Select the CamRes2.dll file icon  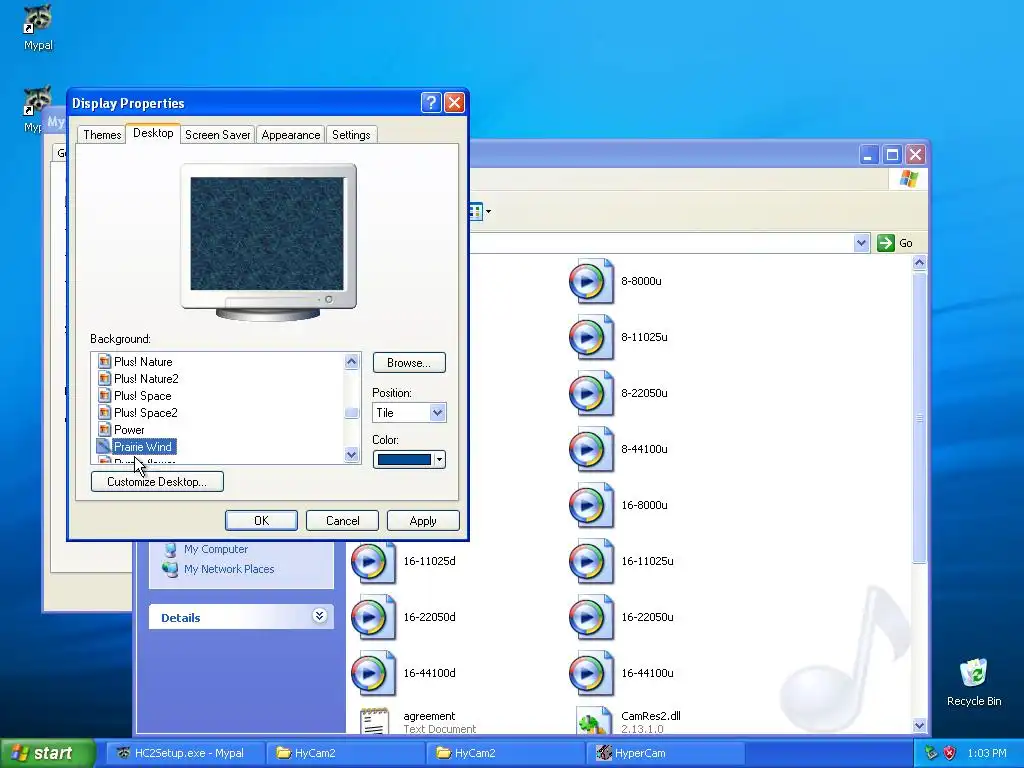tap(593, 721)
